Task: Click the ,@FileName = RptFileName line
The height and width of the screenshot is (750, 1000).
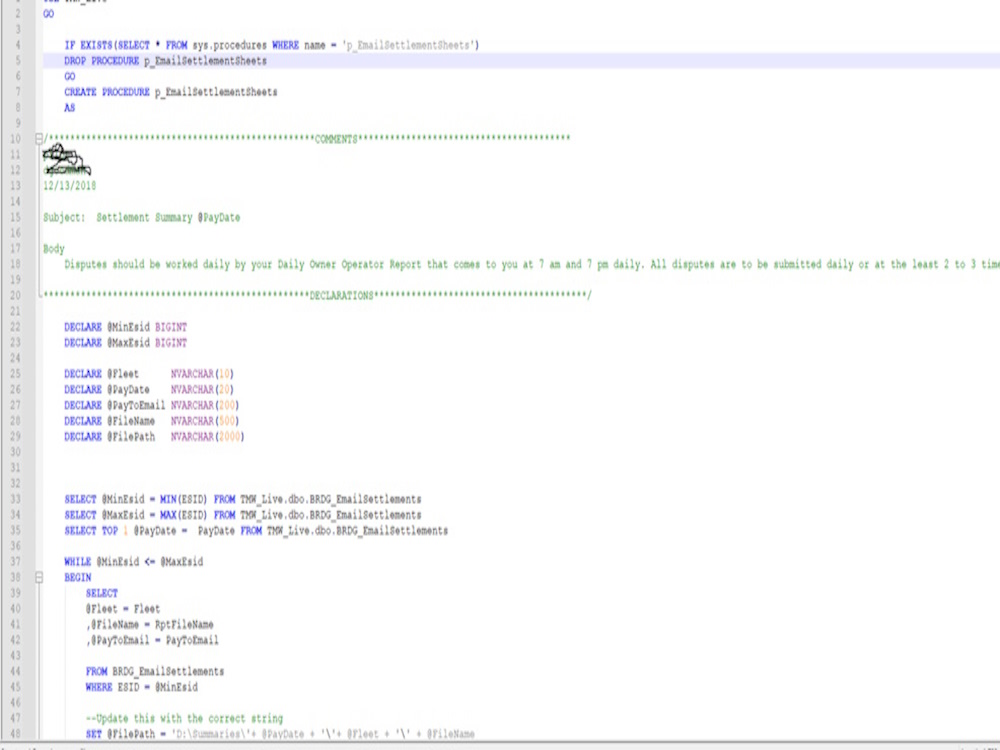Action: [150, 624]
